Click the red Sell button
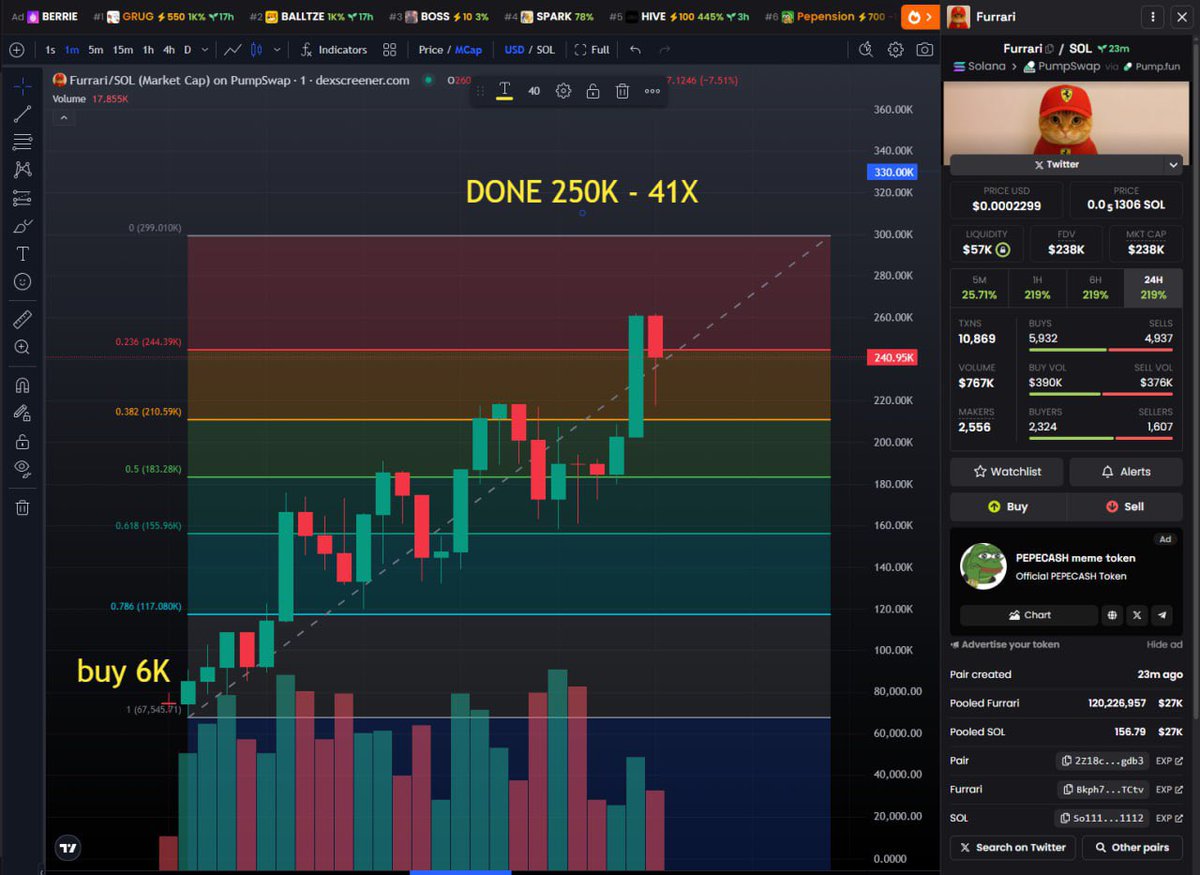1200x875 pixels. coord(1125,507)
